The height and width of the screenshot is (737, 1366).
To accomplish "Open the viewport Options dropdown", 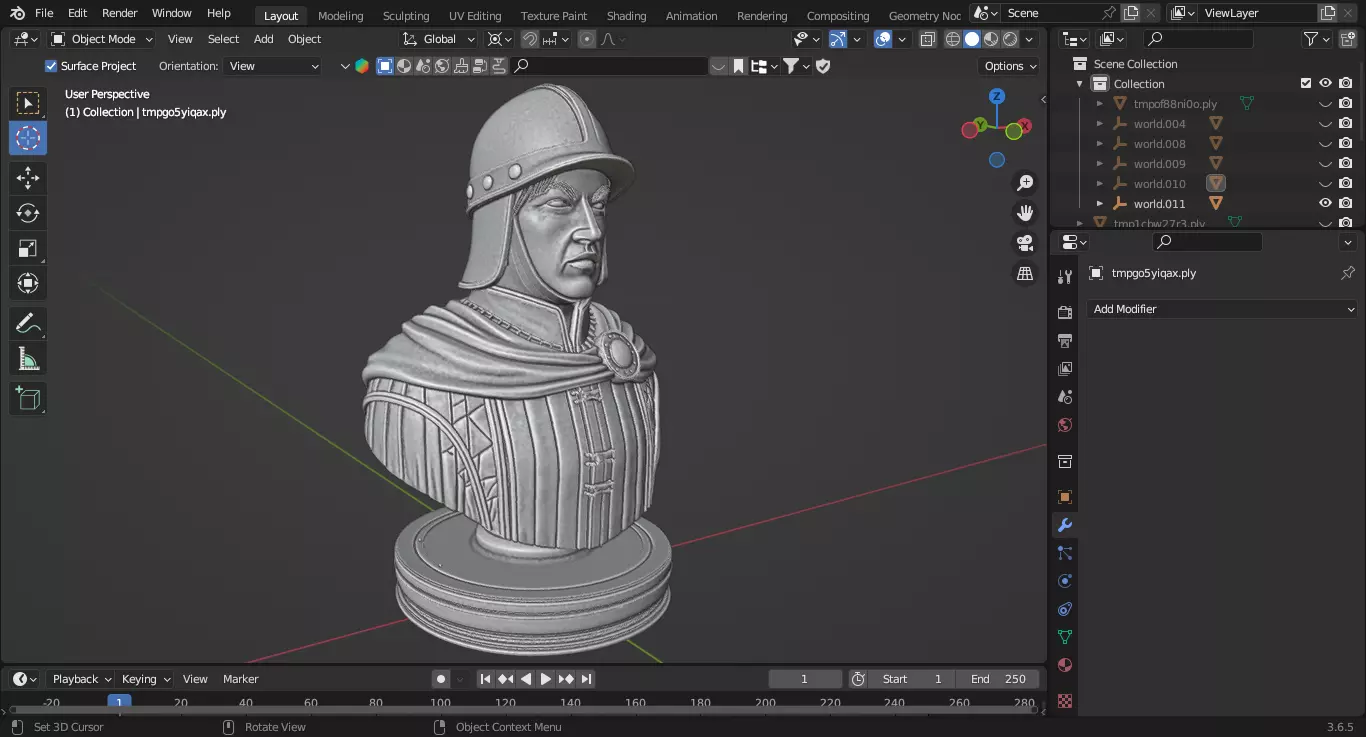I will tap(1009, 66).
